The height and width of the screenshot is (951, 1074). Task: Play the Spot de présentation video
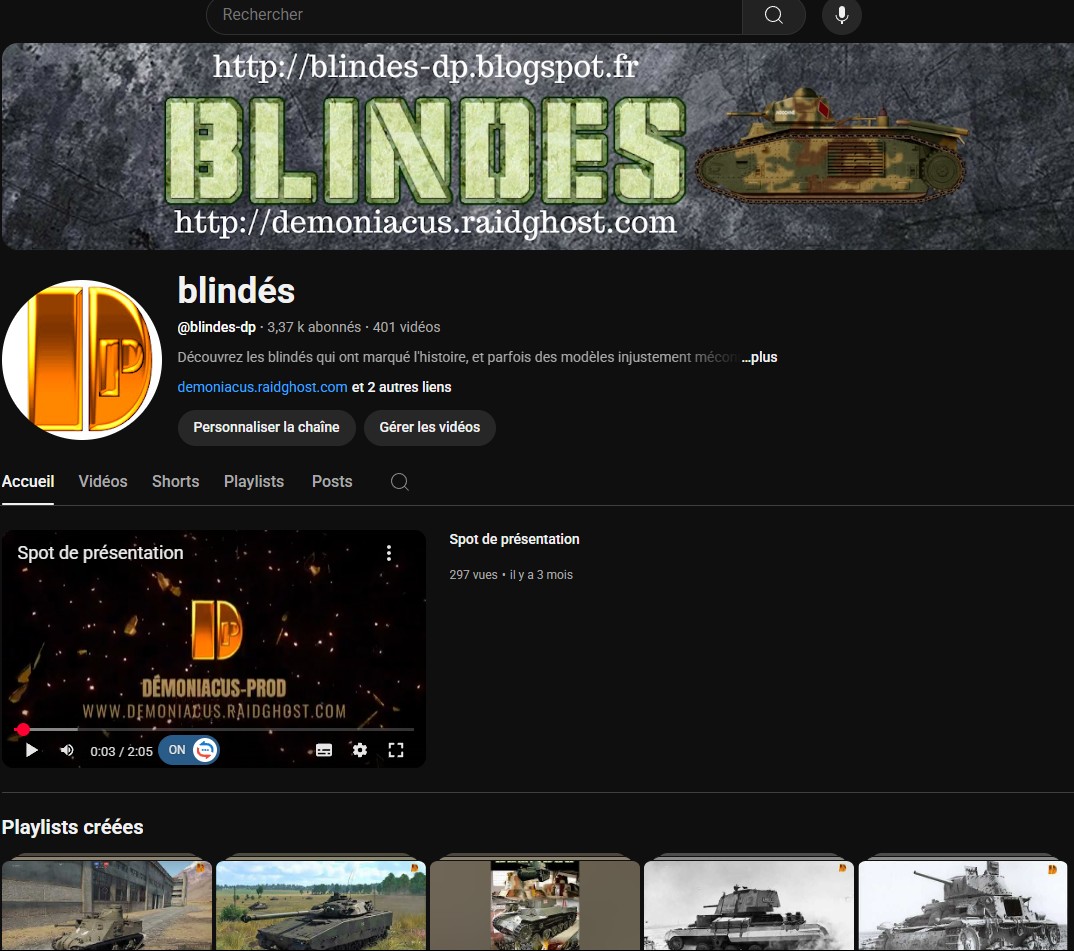[x=32, y=750]
